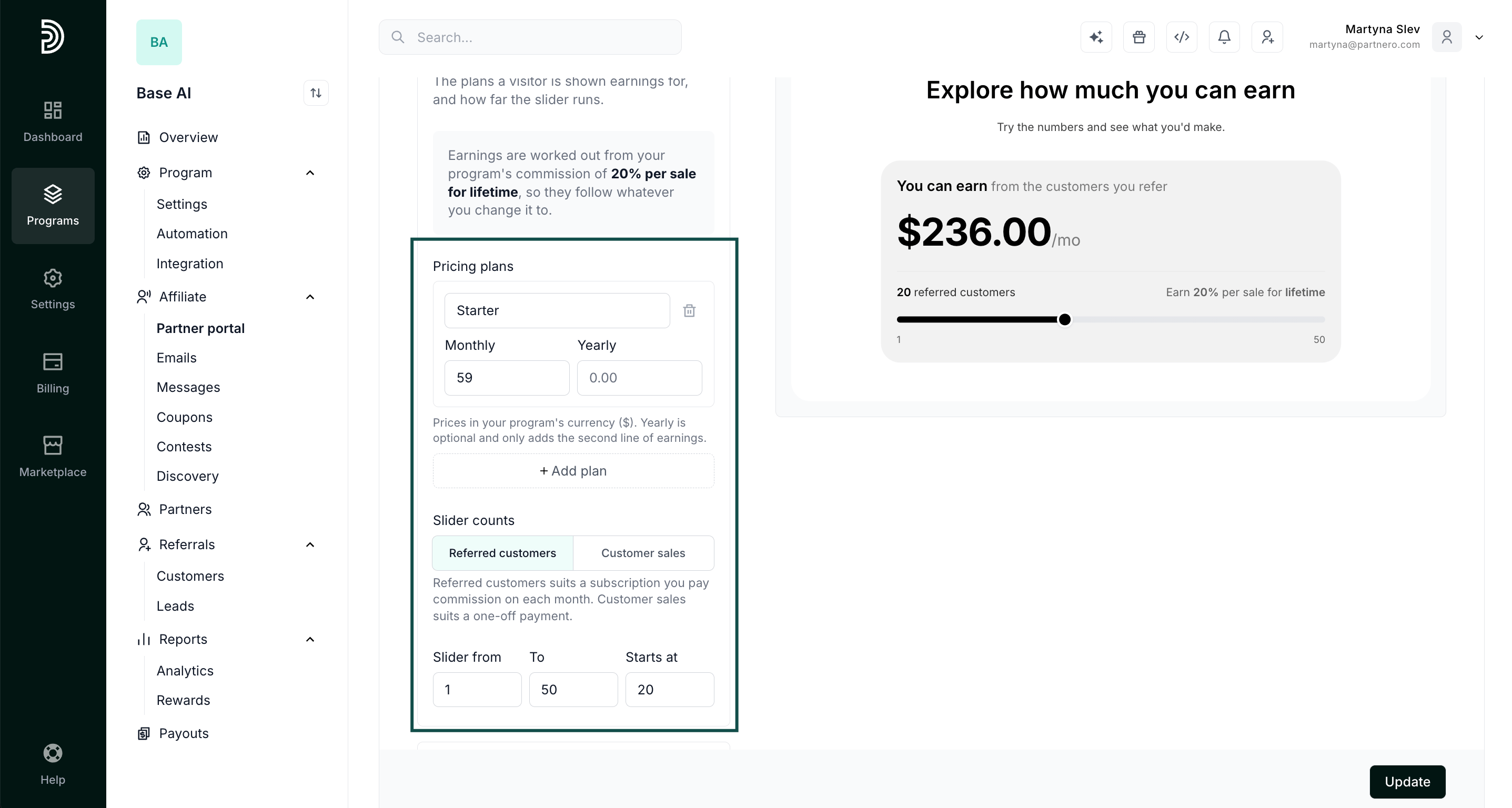Click the Update button
Viewport: 1512px width, 808px height.
pyautogui.click(x=1407, y=782)
